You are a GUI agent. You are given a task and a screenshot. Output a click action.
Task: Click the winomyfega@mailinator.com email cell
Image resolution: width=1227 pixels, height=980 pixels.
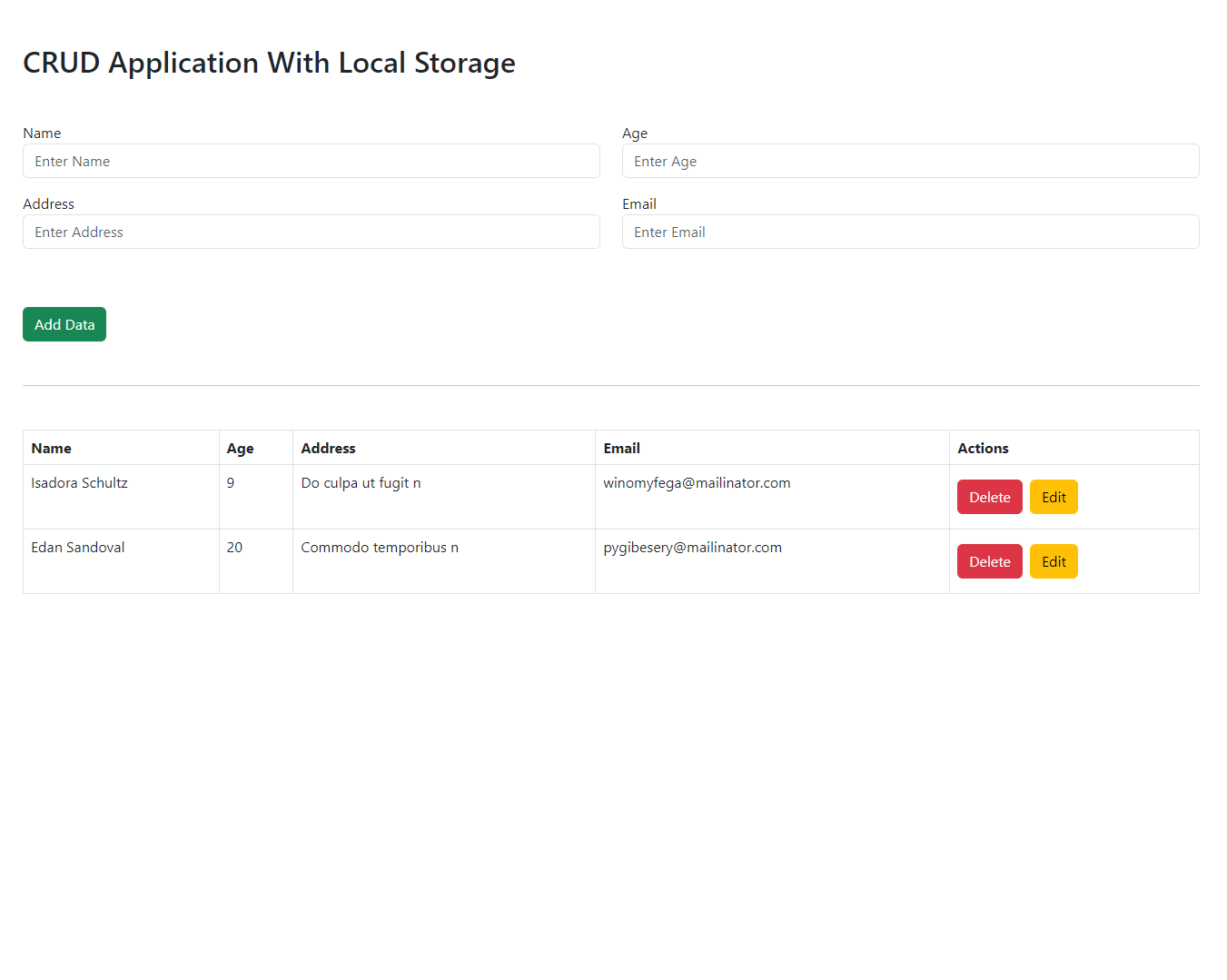pyautogui.click(x=697, y=483)
